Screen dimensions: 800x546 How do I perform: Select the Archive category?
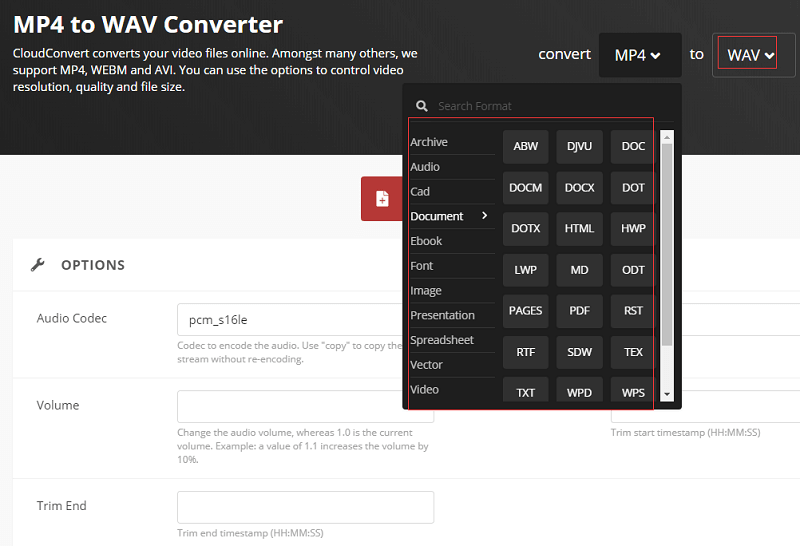[429, 142]
